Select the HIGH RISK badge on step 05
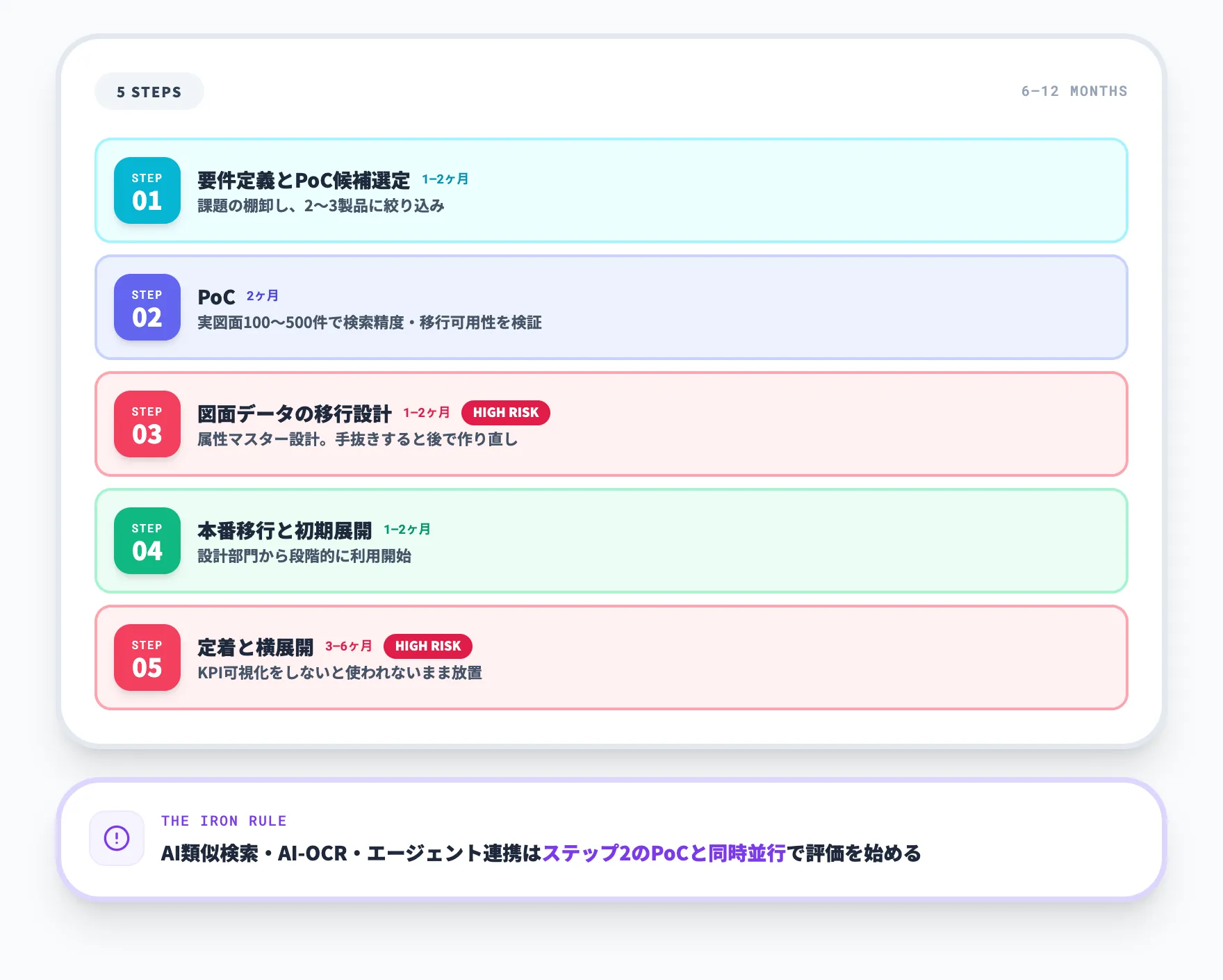 [x=427, y=646]
